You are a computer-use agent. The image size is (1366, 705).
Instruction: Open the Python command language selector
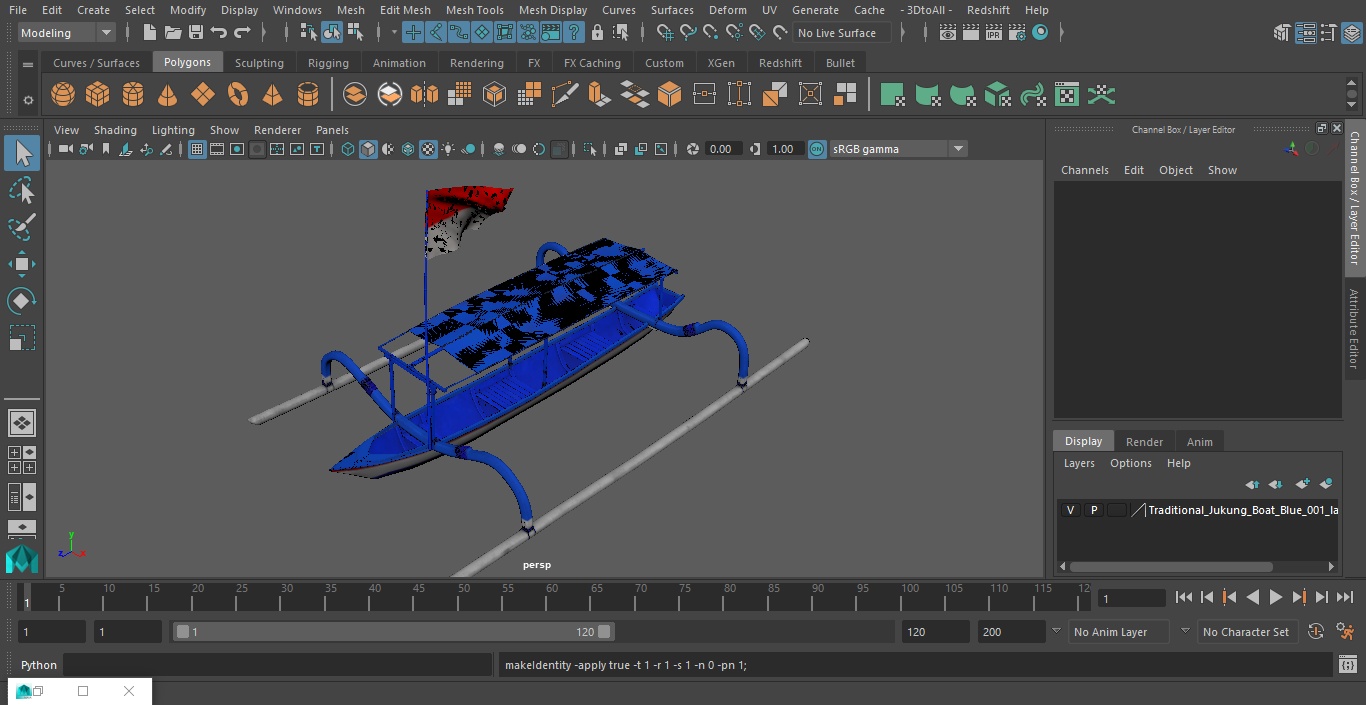[x=39, y=665]
